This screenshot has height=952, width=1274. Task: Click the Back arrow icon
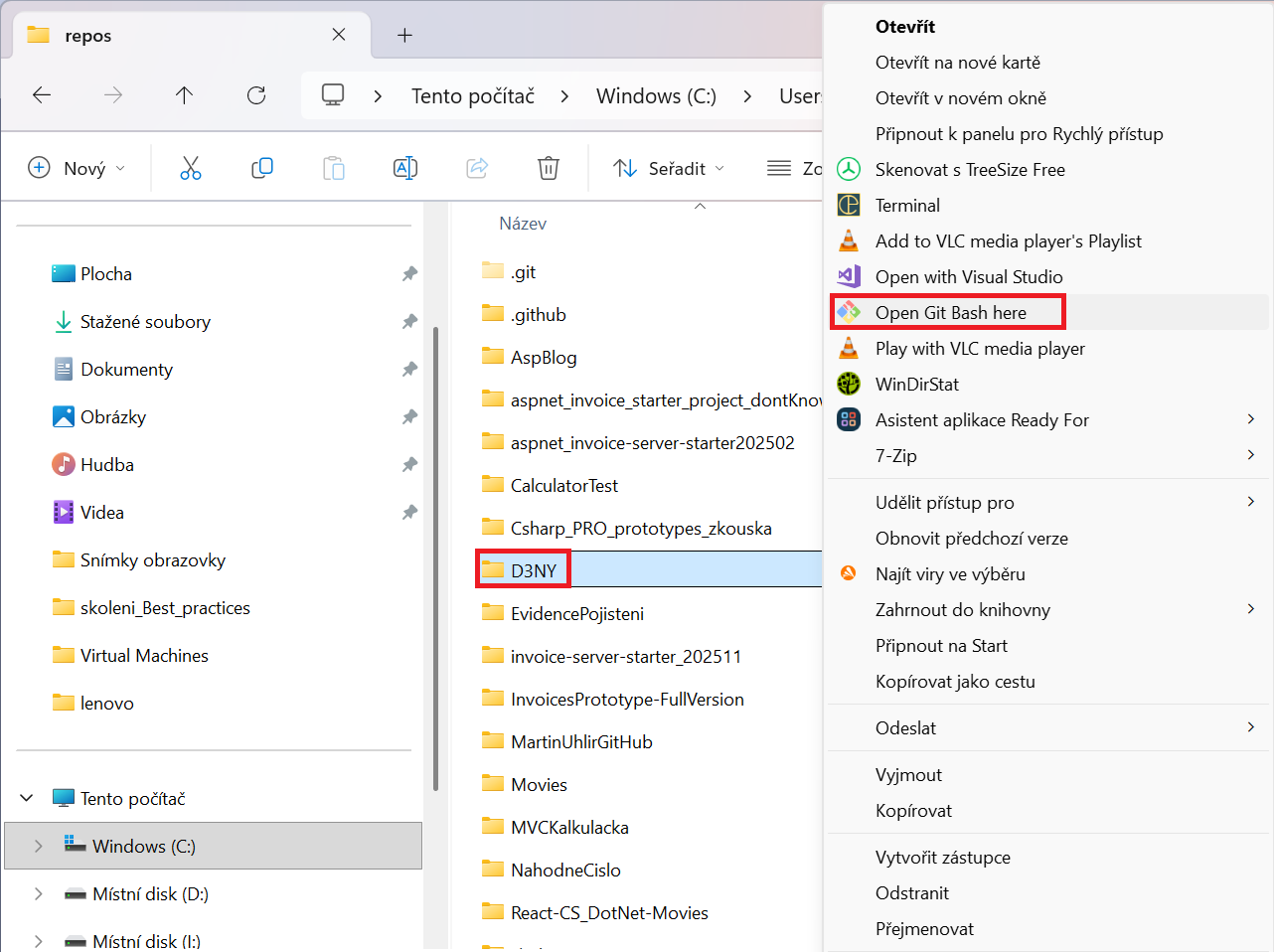click(41, 94)
